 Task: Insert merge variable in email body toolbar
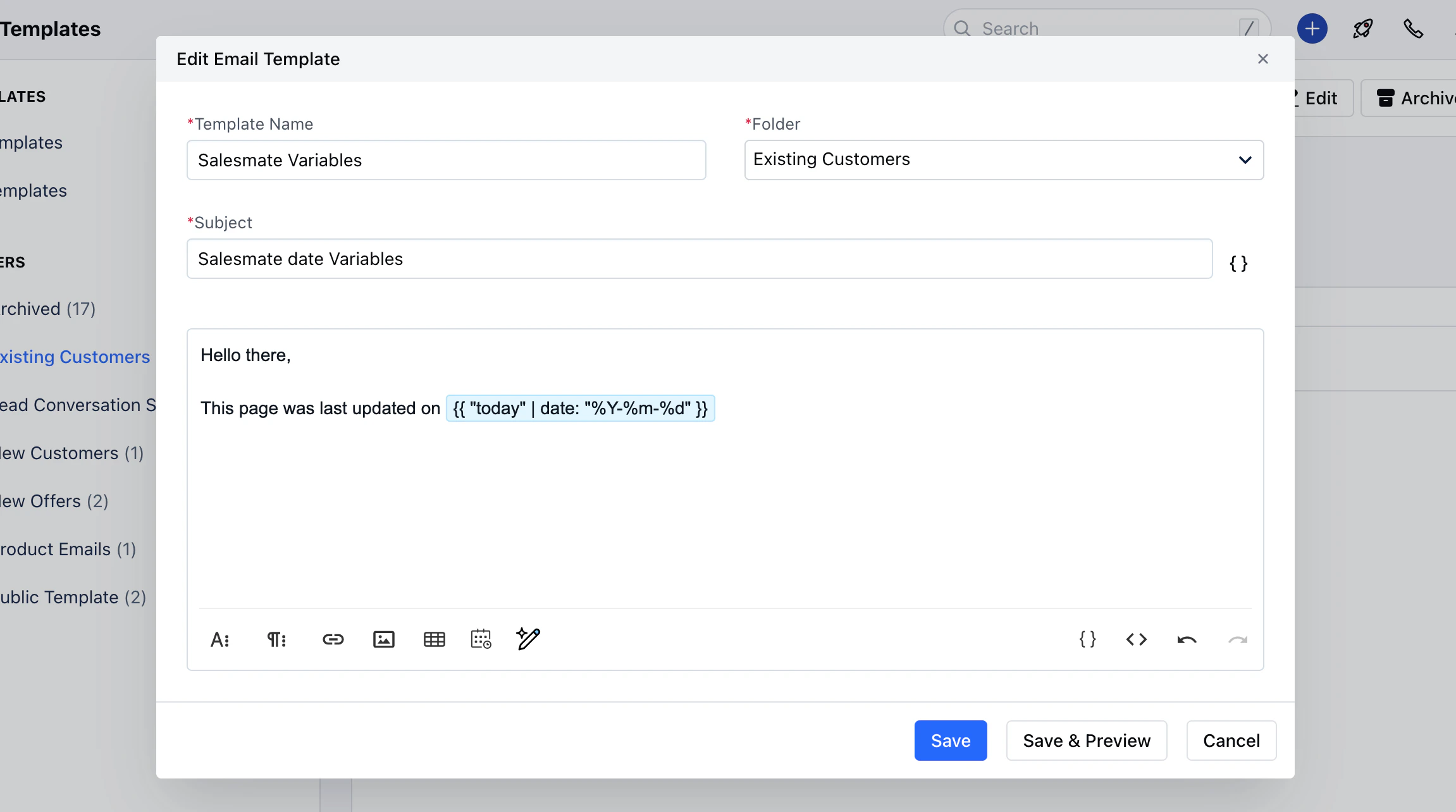pos(1087,639)
